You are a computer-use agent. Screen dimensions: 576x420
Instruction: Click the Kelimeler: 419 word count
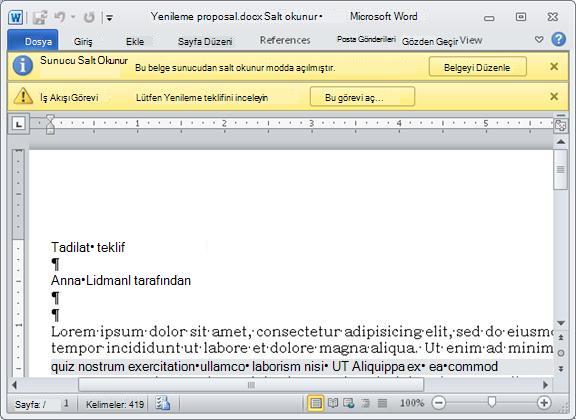115,404
